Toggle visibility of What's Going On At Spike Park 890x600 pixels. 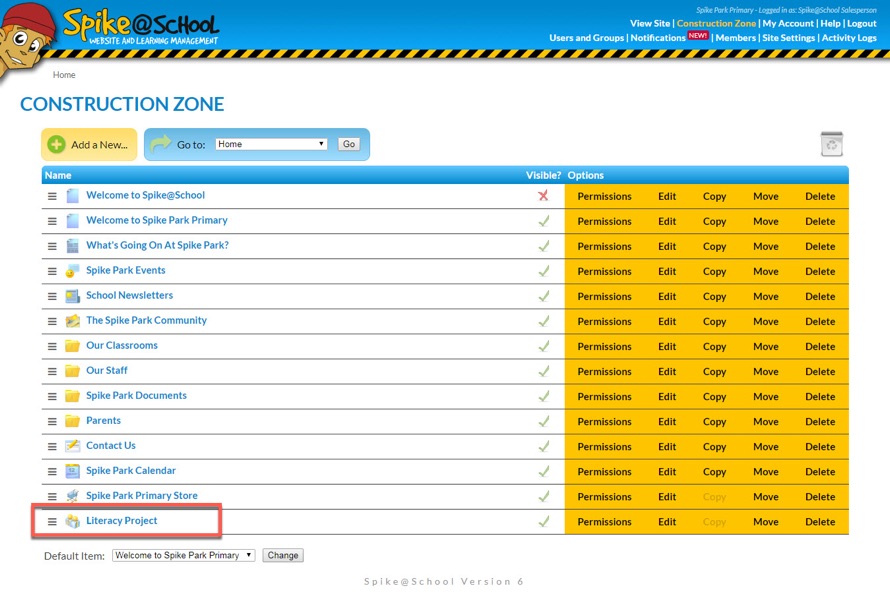[x=544, y=246]
